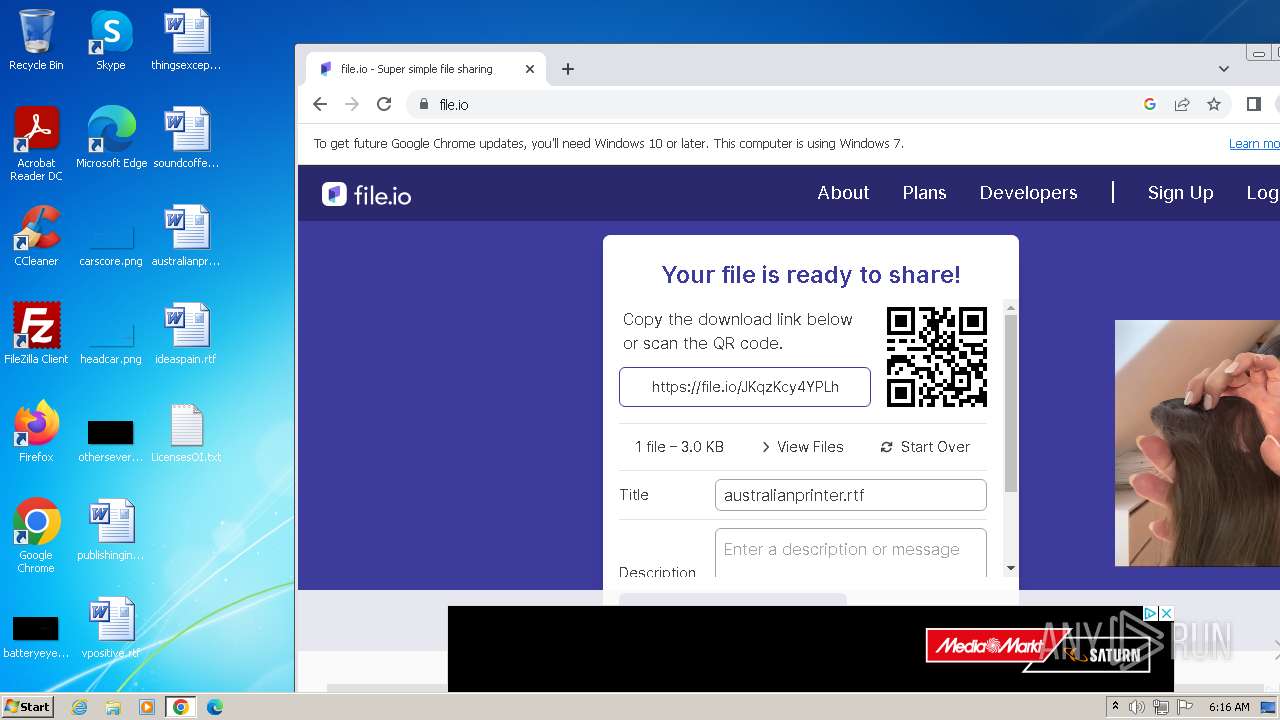Switch to Chrome taskbar button
The width and height of the screenshot is (1280, 720).
[181, 707]
